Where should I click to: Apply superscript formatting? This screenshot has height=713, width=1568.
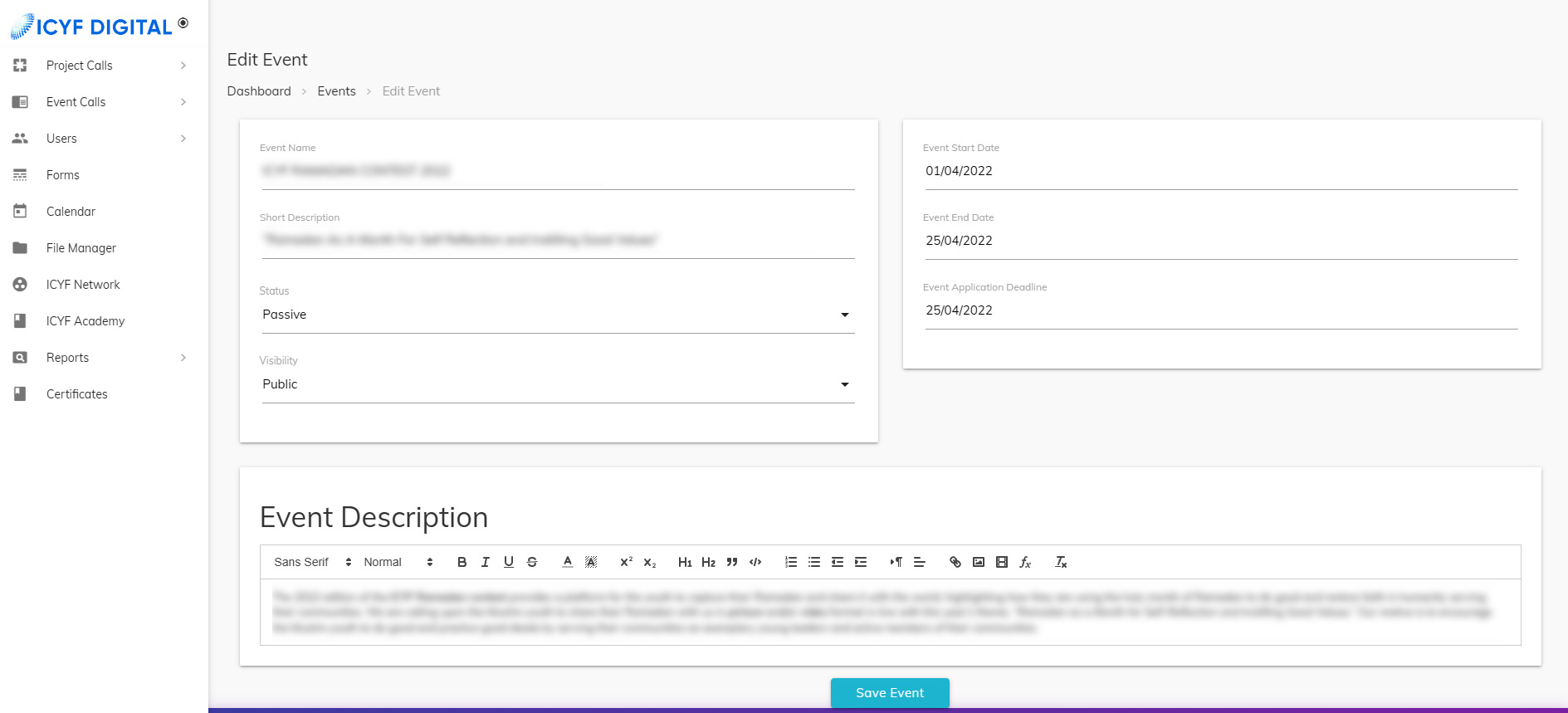[x=627, y=562]
